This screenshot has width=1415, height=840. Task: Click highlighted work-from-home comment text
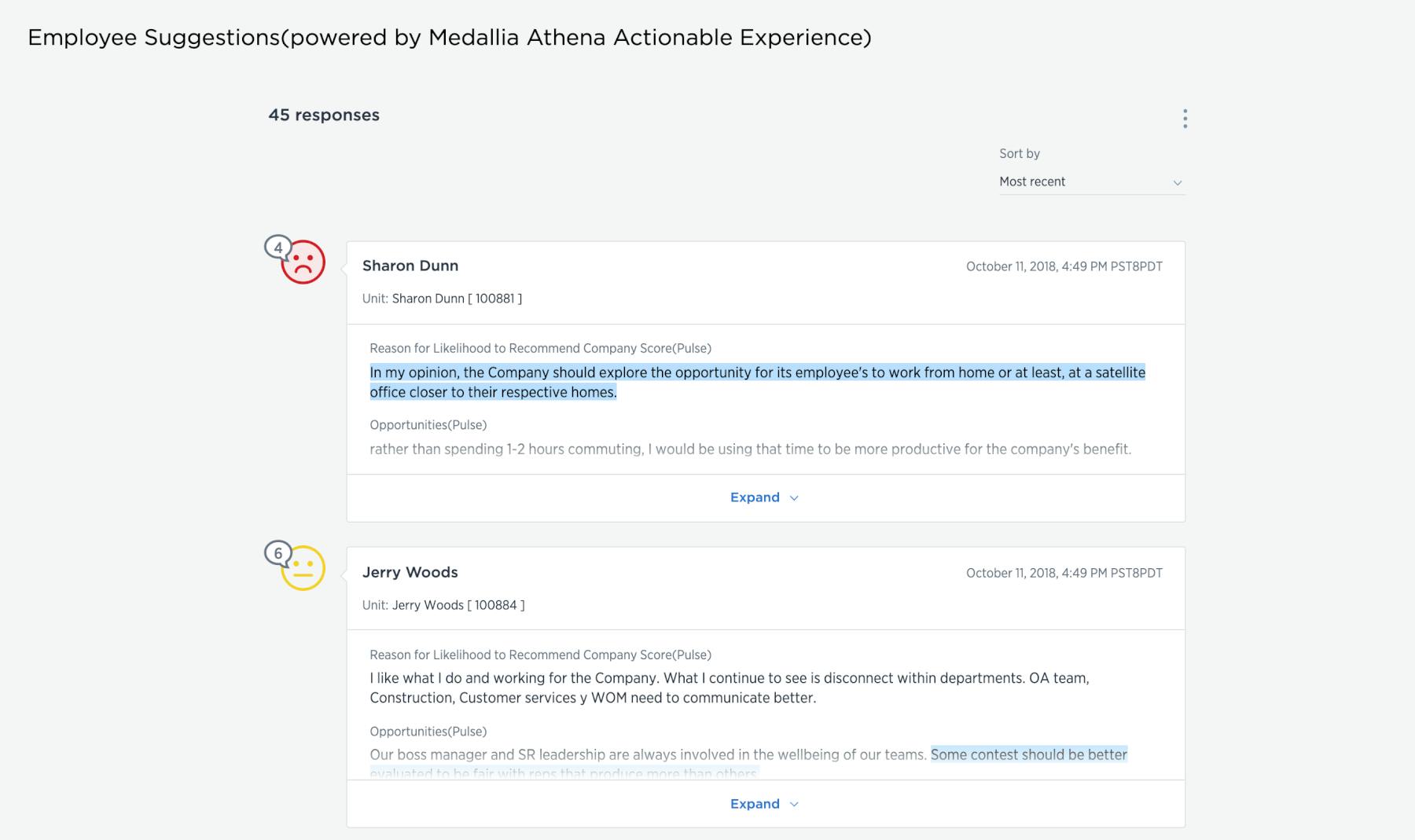(758, 382)
